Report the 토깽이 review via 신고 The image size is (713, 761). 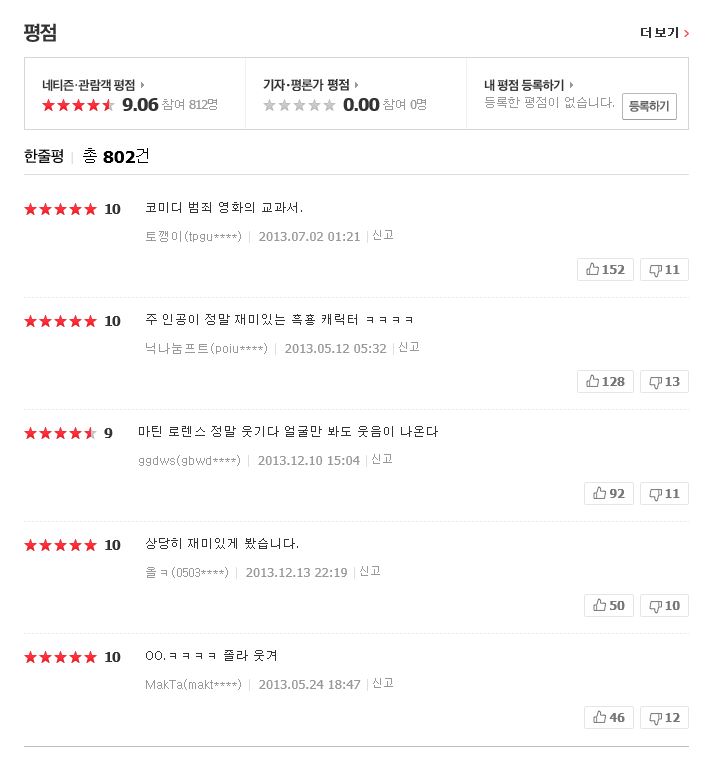(x=382, y=235)
